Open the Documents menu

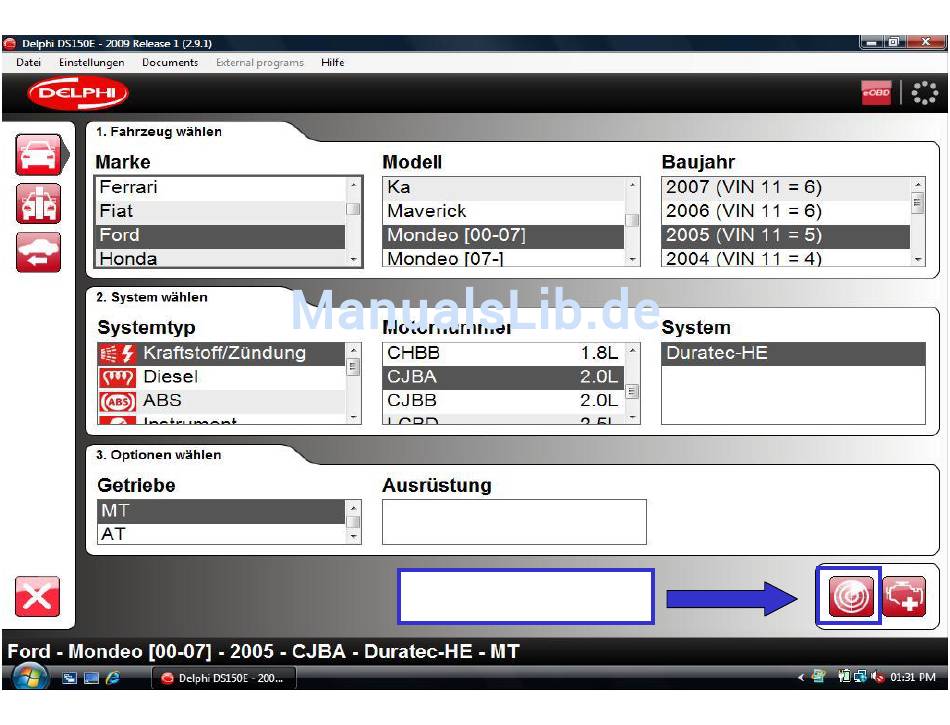pos(170,62)
